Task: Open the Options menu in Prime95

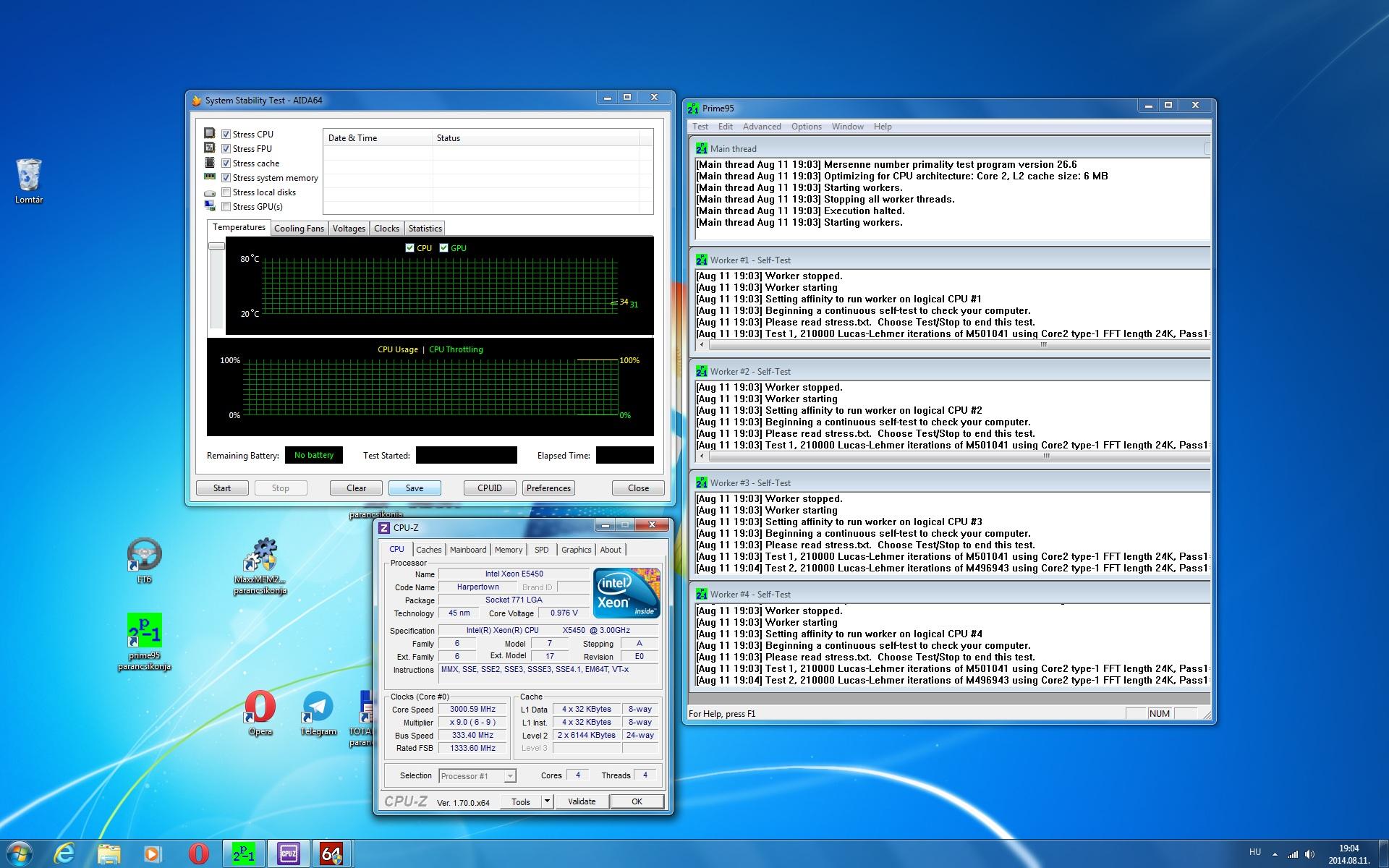Action: (806, 127)
